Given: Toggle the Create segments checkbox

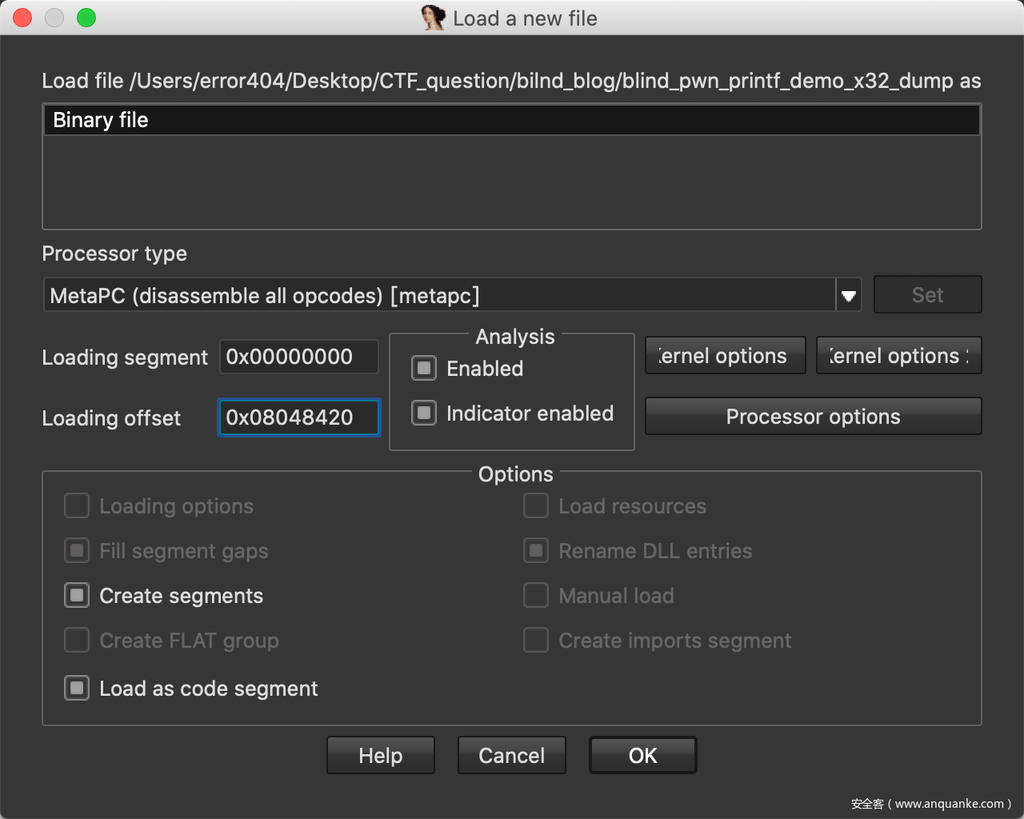Looking at the screenshot, I should pos(77,596).
